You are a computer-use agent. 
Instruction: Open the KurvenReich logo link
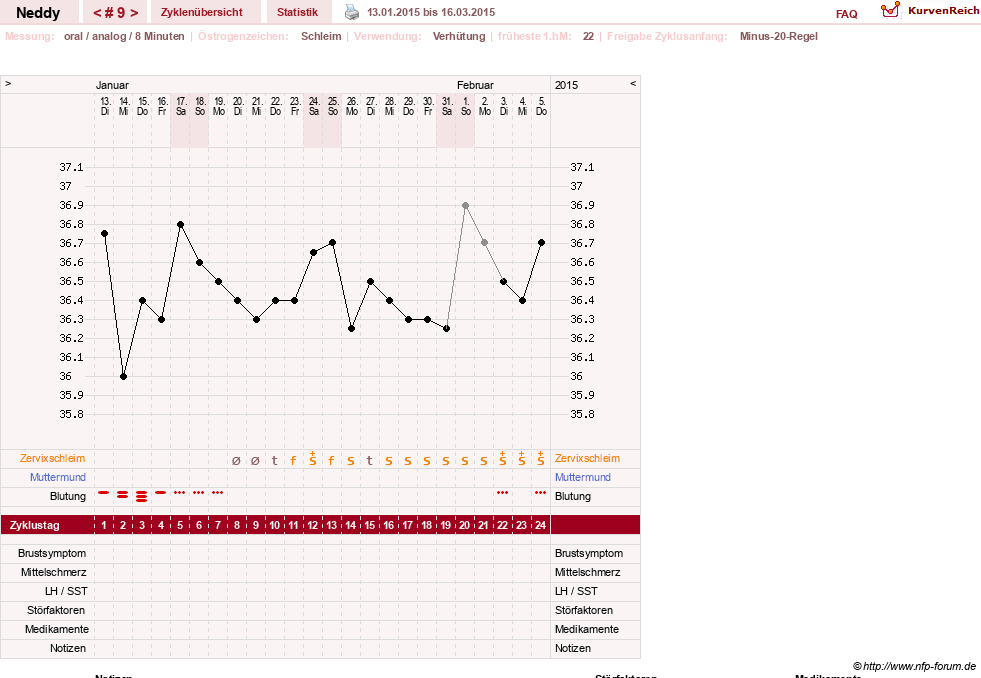(930, 10)
